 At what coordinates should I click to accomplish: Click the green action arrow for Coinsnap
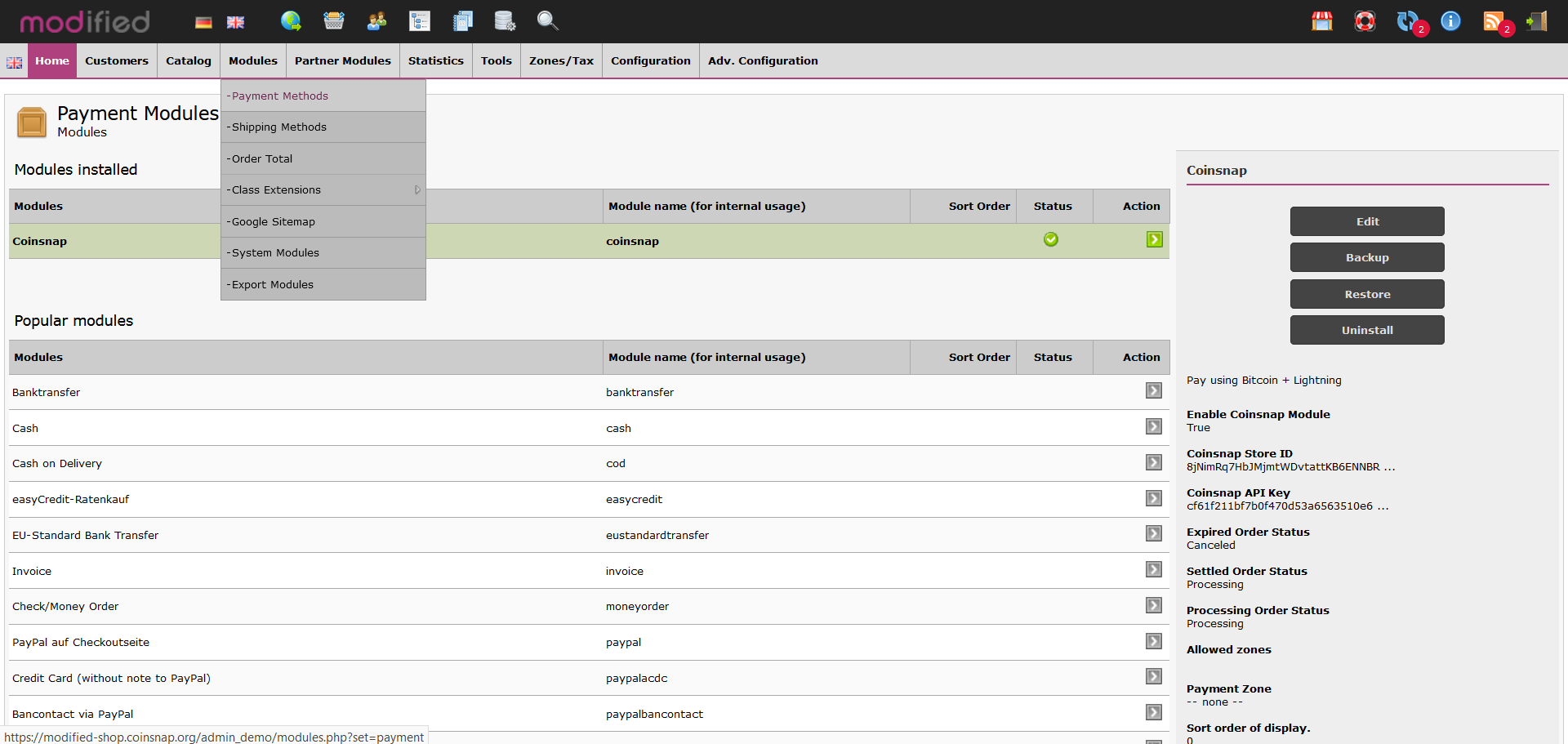click(1154, 239)
